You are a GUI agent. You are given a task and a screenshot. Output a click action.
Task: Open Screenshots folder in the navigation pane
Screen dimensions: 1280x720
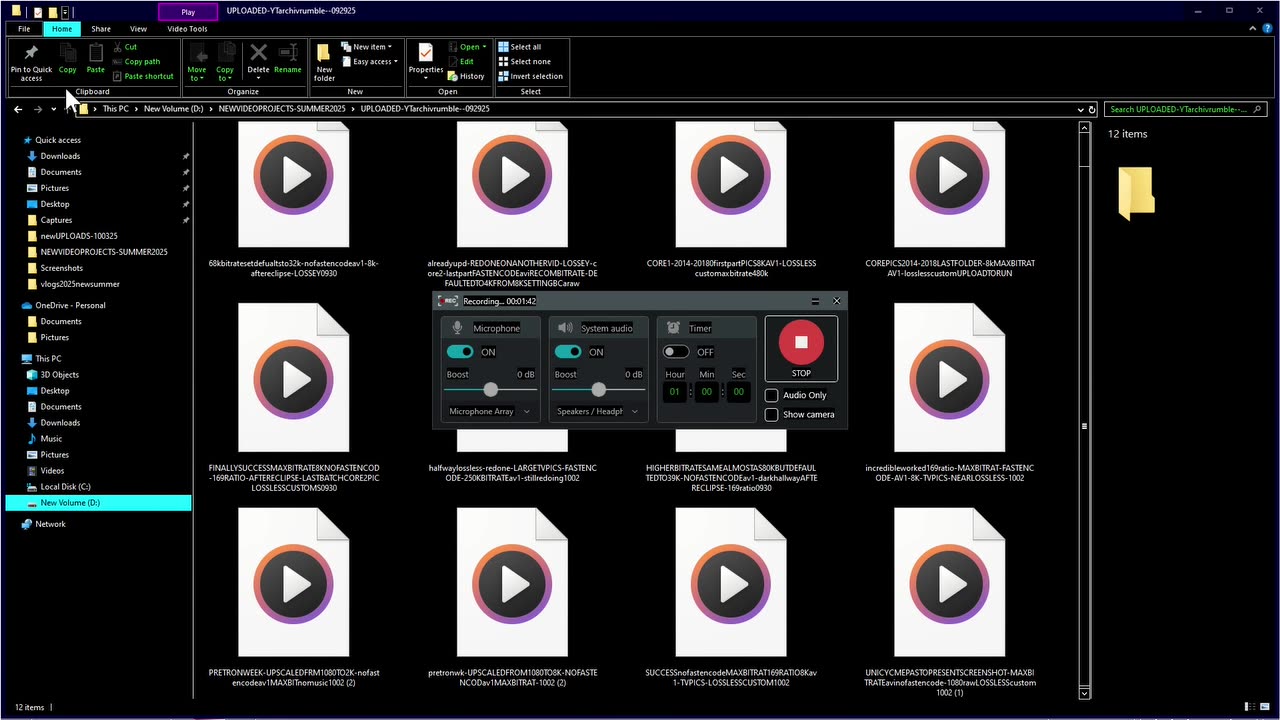pos(61,268)
